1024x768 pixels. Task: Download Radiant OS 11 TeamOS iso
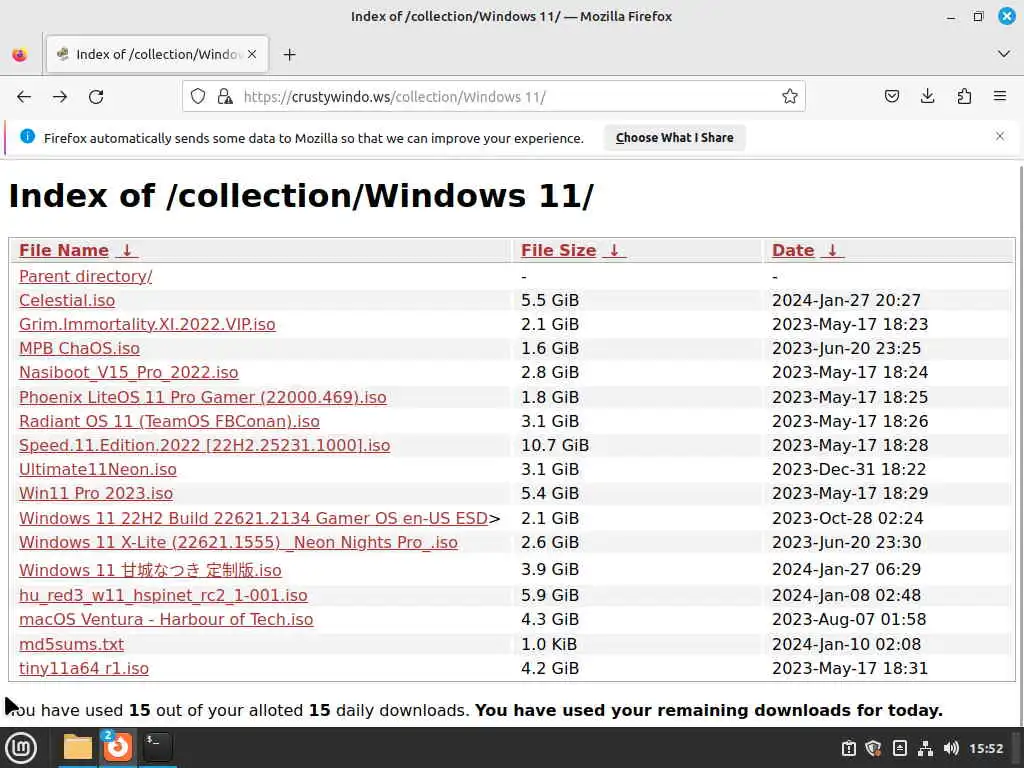pos(169,421)
